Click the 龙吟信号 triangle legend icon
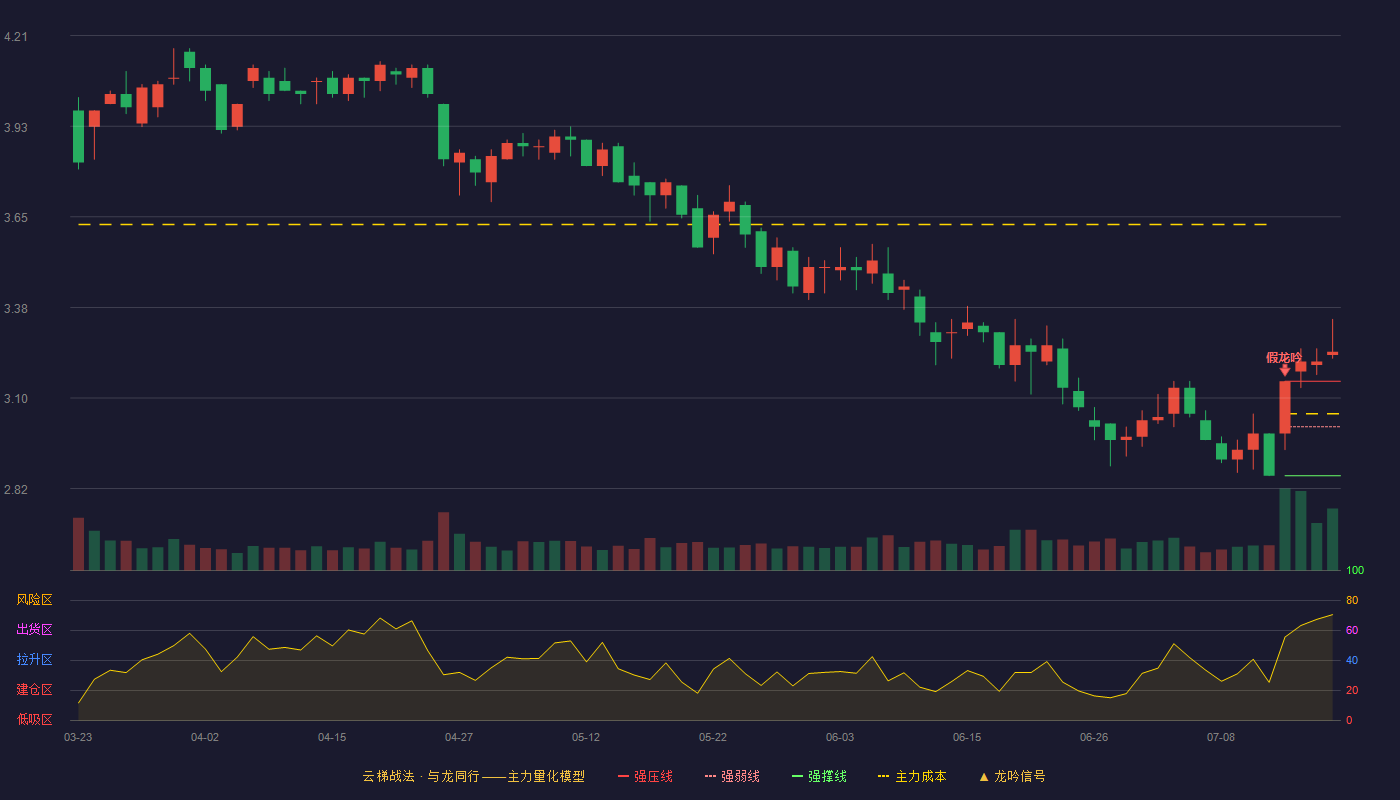The height and width of the screenshot is (800, 1400). pyautogui.click(x=984, y=776)
